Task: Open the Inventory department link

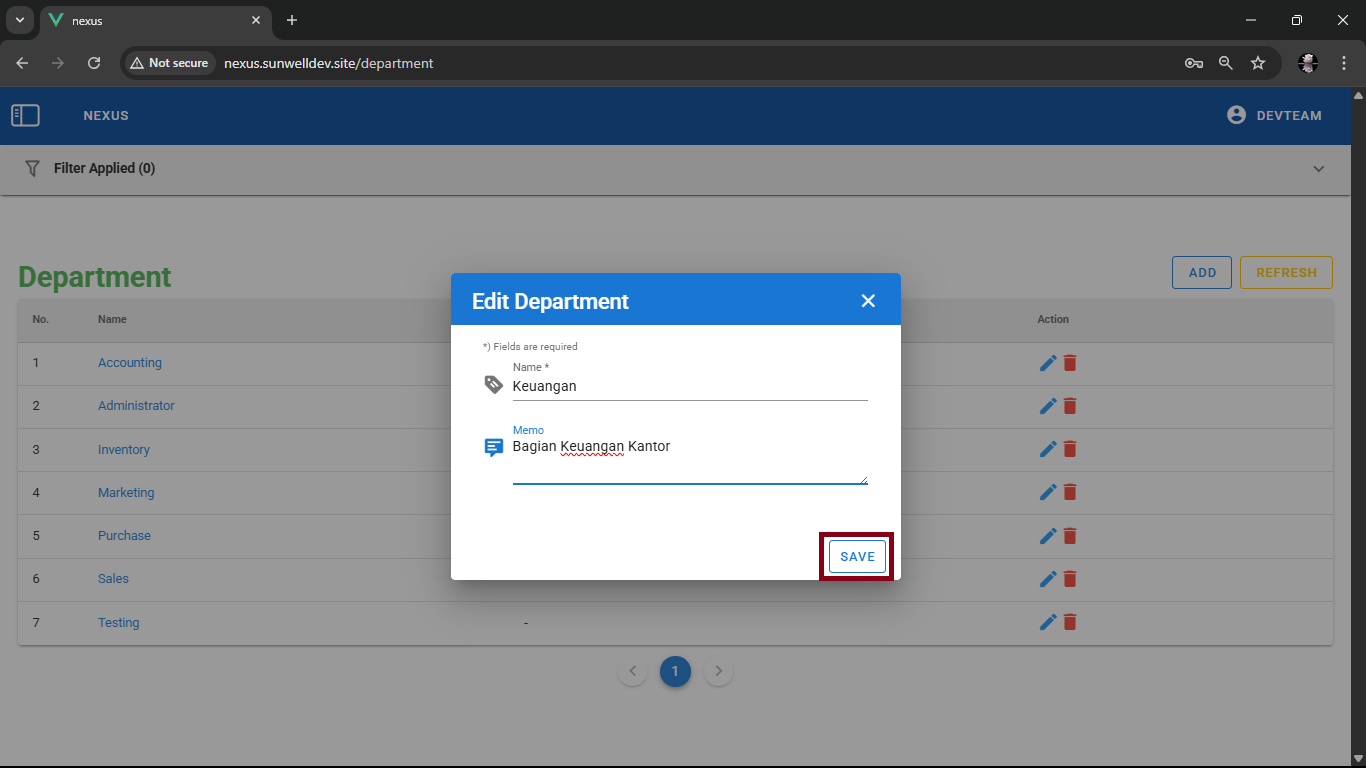Action: 124,450
